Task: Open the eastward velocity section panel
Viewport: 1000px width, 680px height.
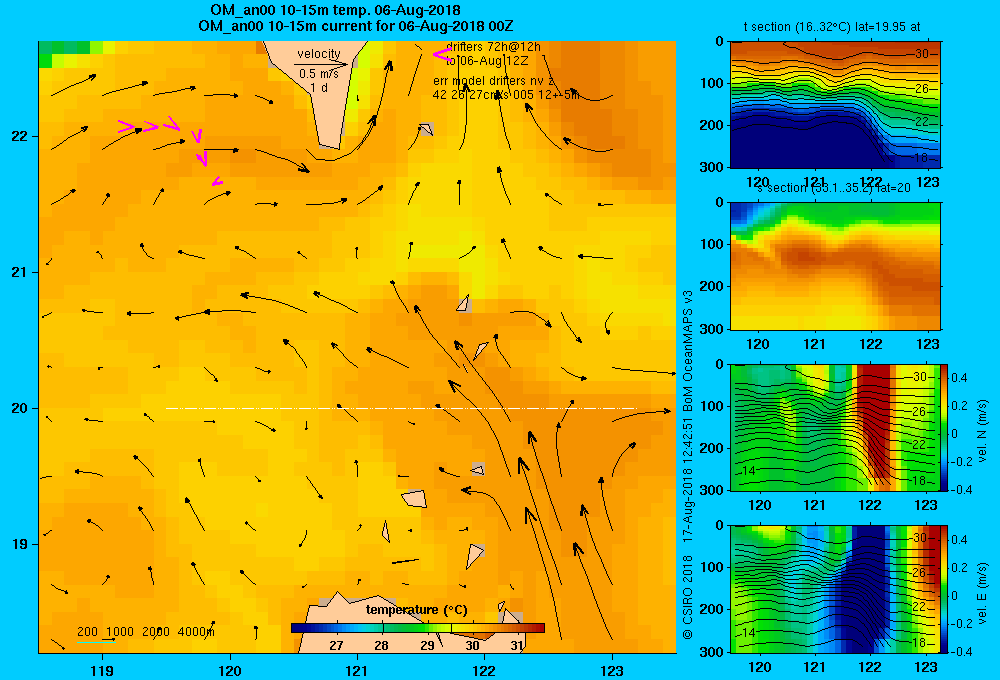Action: (x=835, y=589)
